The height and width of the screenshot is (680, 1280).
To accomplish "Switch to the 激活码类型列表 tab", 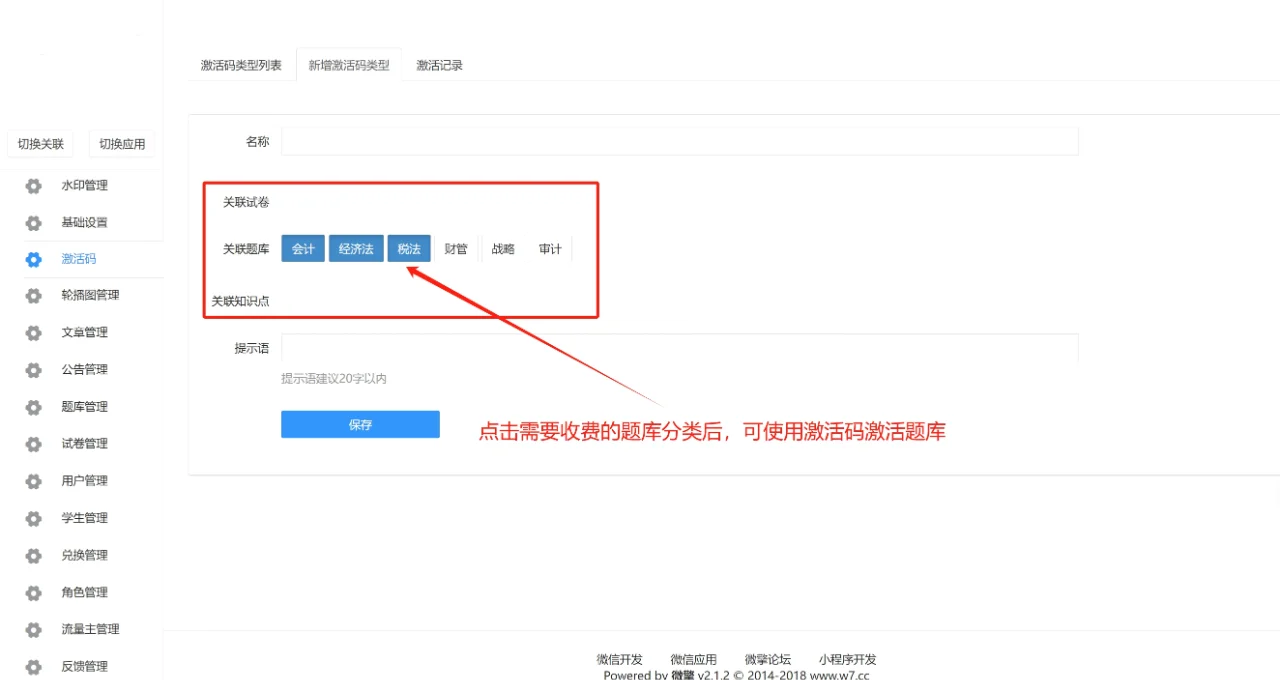I will click(x=240, y=63).
